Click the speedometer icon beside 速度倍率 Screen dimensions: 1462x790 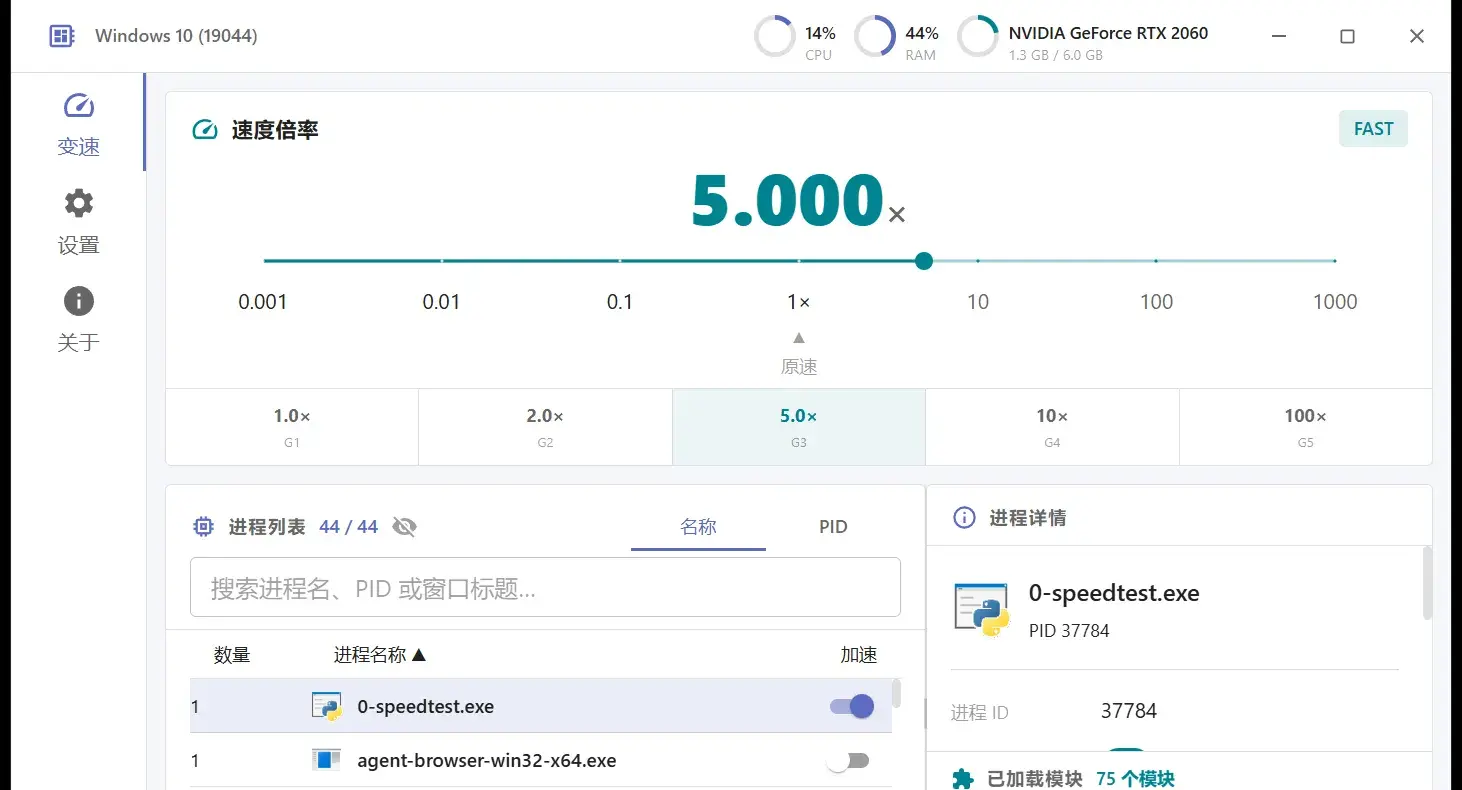pyautogui.click(x=205, y=130)
